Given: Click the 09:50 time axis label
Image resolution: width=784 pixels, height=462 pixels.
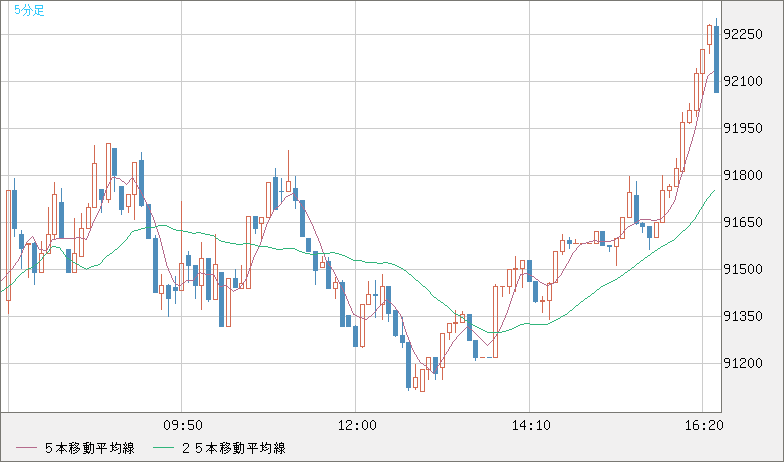Looking at the screenshot, I should tap(183, 426).
